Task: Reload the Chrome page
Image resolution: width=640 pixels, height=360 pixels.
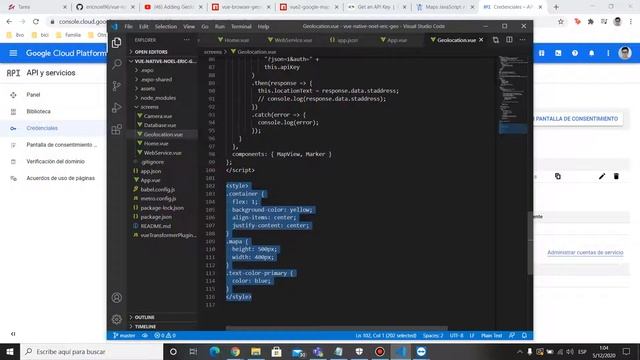Action: click(36, 22)
